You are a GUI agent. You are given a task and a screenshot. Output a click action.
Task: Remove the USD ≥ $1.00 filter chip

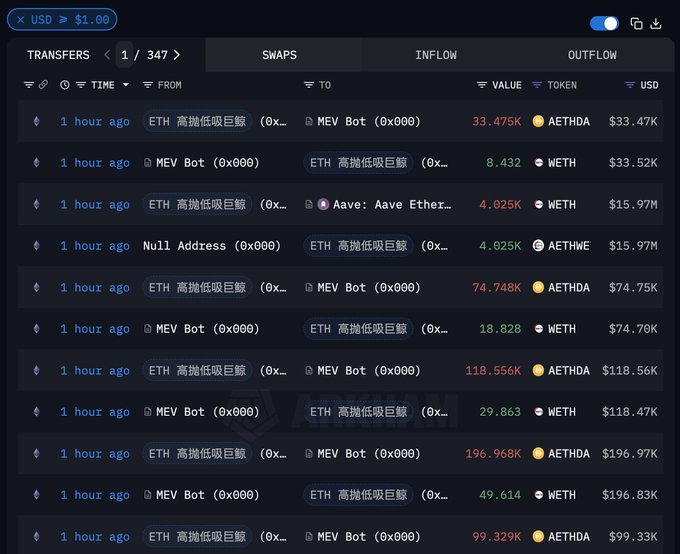(20, 20)
